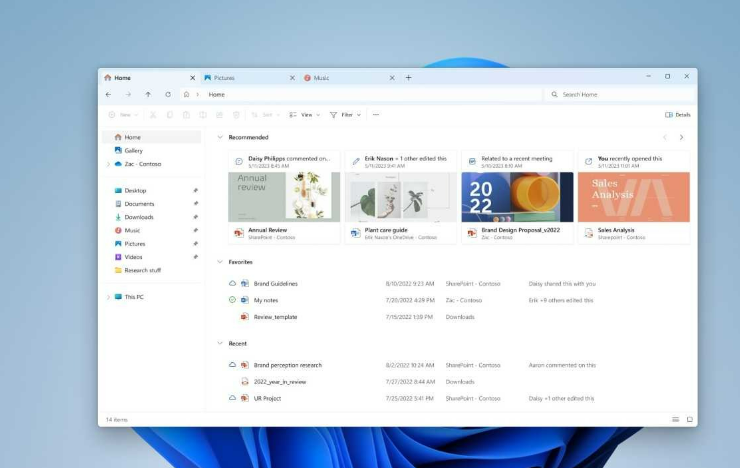The width and height of the screenshot is (740, 468).
Task: Select Home in the sidebar
Action: [x=152, y=137]
